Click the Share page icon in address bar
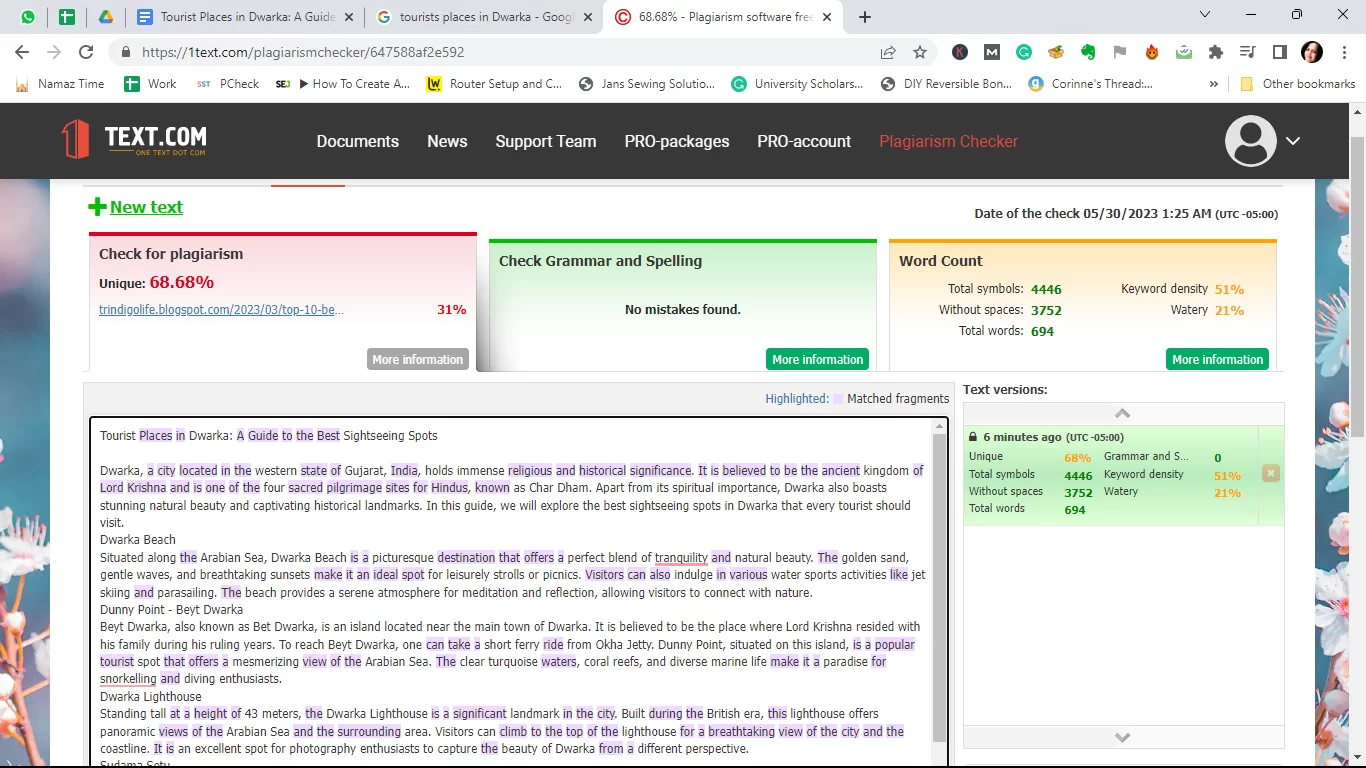Screen dimensions: 1366x768 pyautogui.click(x=888, y=52)
